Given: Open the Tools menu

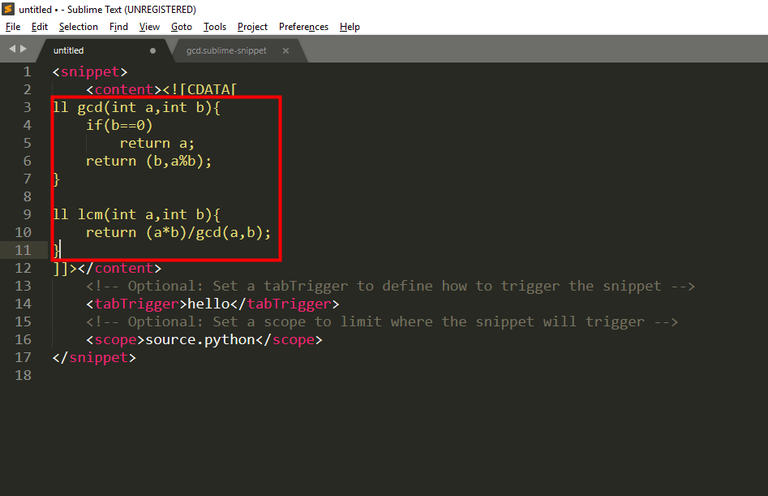Looking at the screenshot, I should click(x=215, y=27).
